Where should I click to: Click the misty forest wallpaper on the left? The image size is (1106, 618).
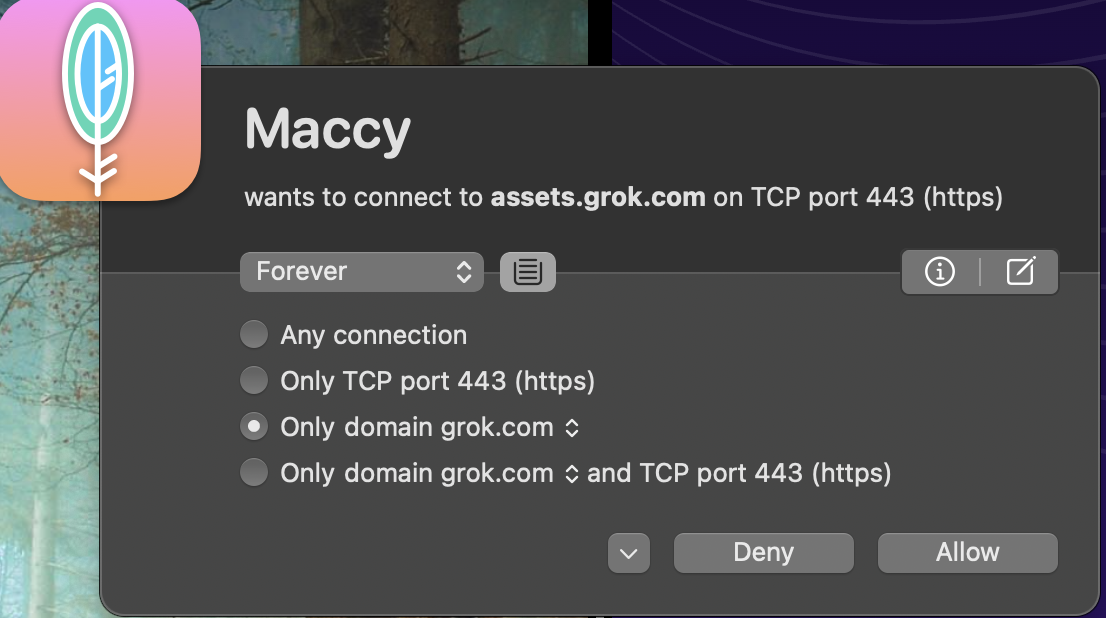[x=49, y=409]
